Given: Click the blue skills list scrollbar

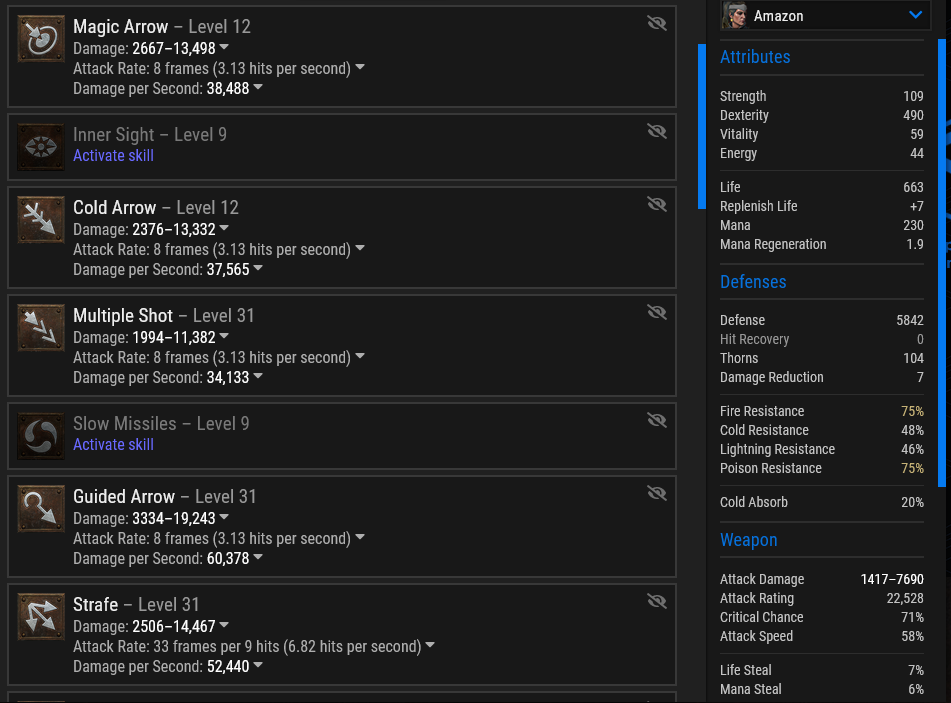Looking at the screenshot, I should tap(702, 126).
